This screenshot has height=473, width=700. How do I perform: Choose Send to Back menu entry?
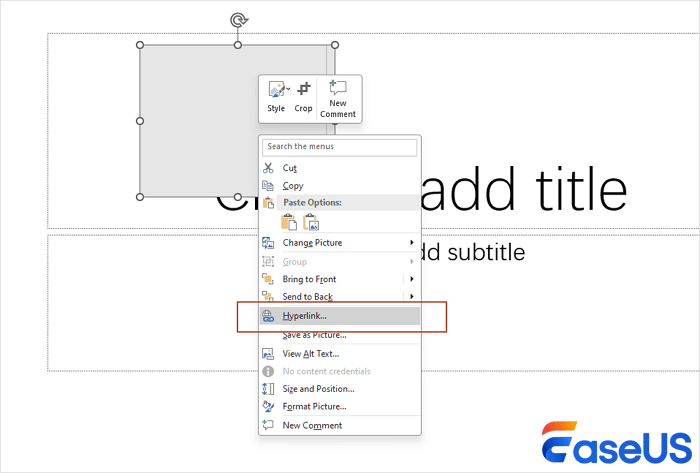click(340, 297)
